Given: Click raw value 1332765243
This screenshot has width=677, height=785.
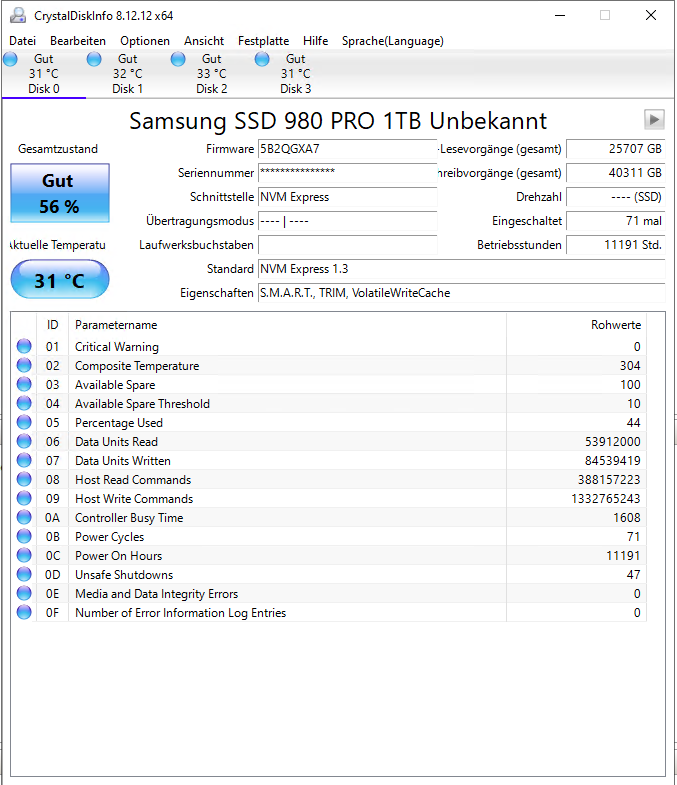Looking at the screenshot, I should pos(606,499).
